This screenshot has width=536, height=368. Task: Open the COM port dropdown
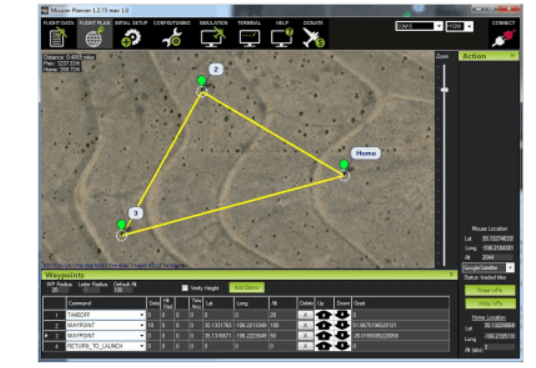(439, 26)
